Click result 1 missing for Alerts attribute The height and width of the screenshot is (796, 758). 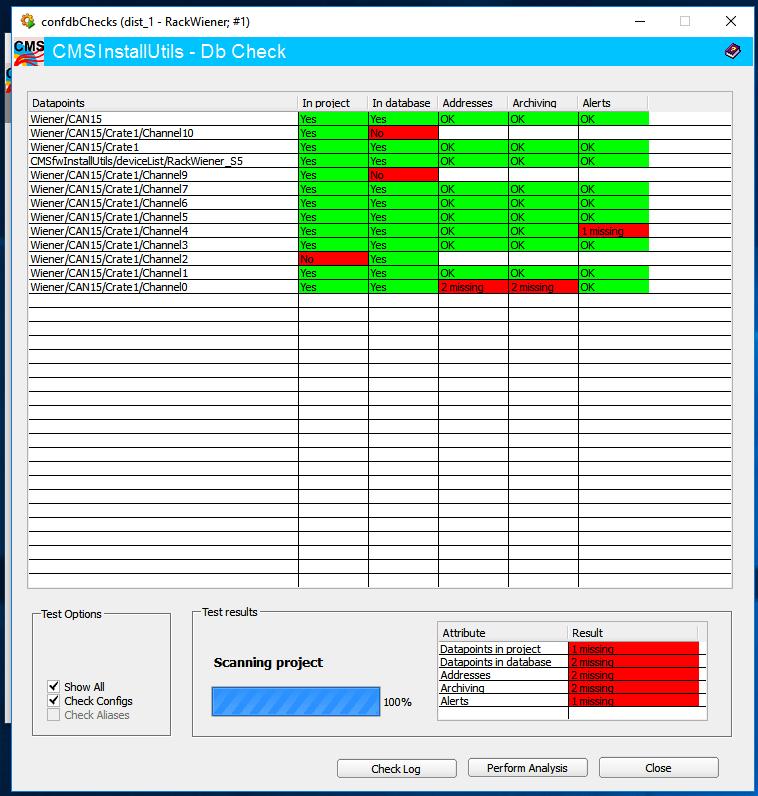(634, 701)
